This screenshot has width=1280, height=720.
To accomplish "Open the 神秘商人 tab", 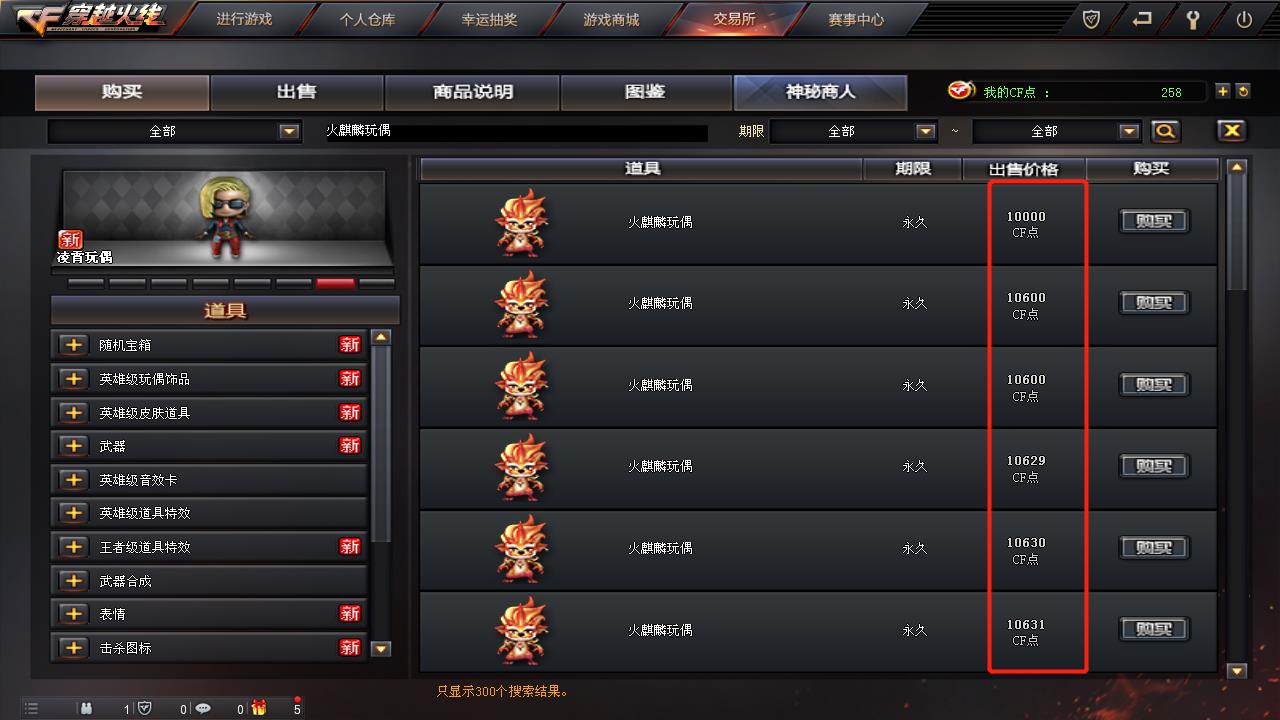I will point(820,92).
